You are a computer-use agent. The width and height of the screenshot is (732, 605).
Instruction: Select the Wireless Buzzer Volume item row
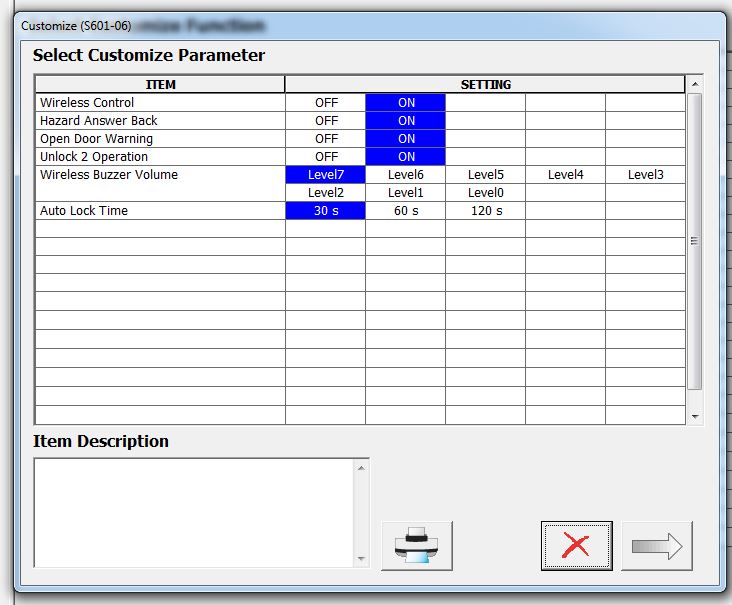[x=160, y=175]
